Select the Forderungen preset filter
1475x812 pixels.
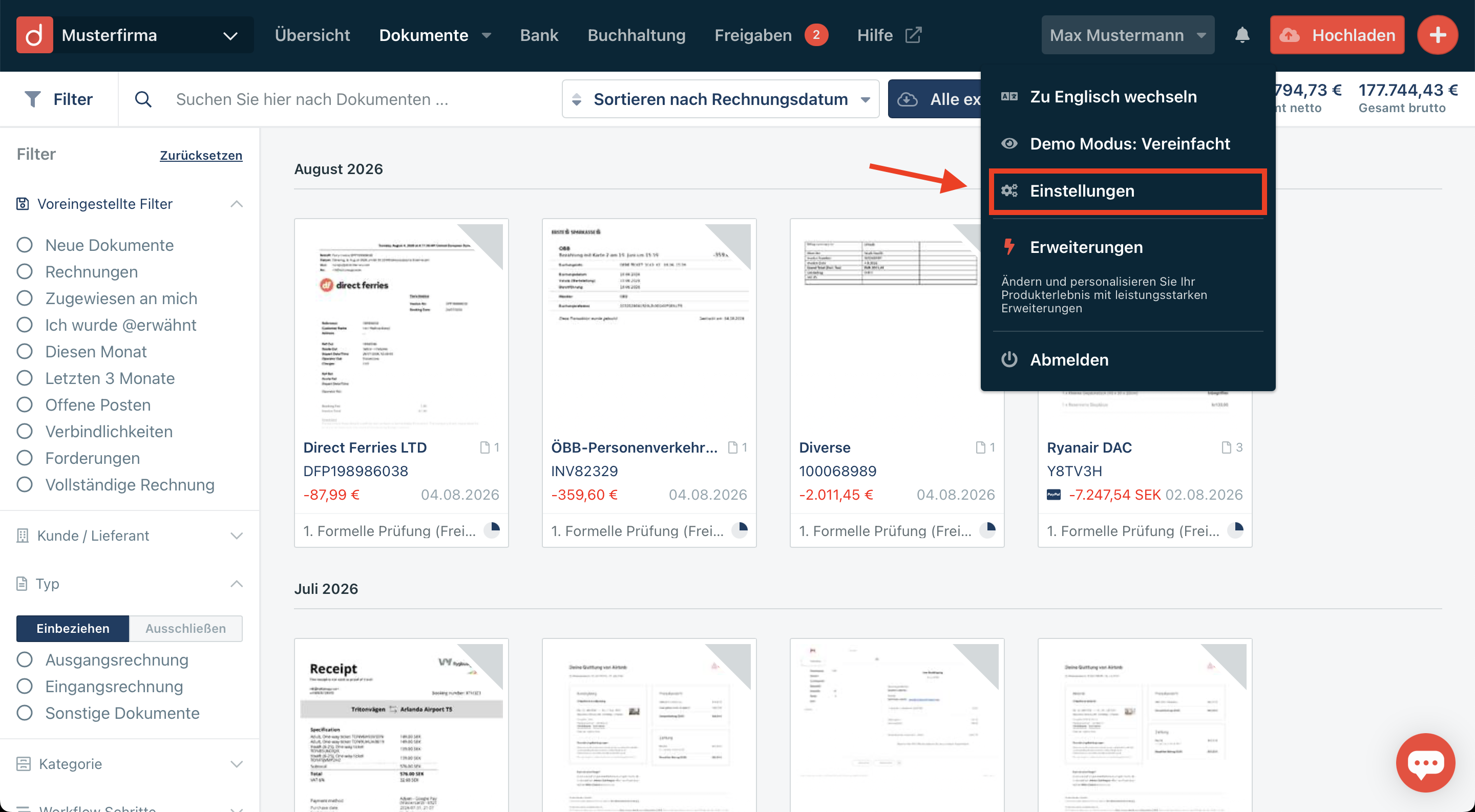click(x=25, y=458)
